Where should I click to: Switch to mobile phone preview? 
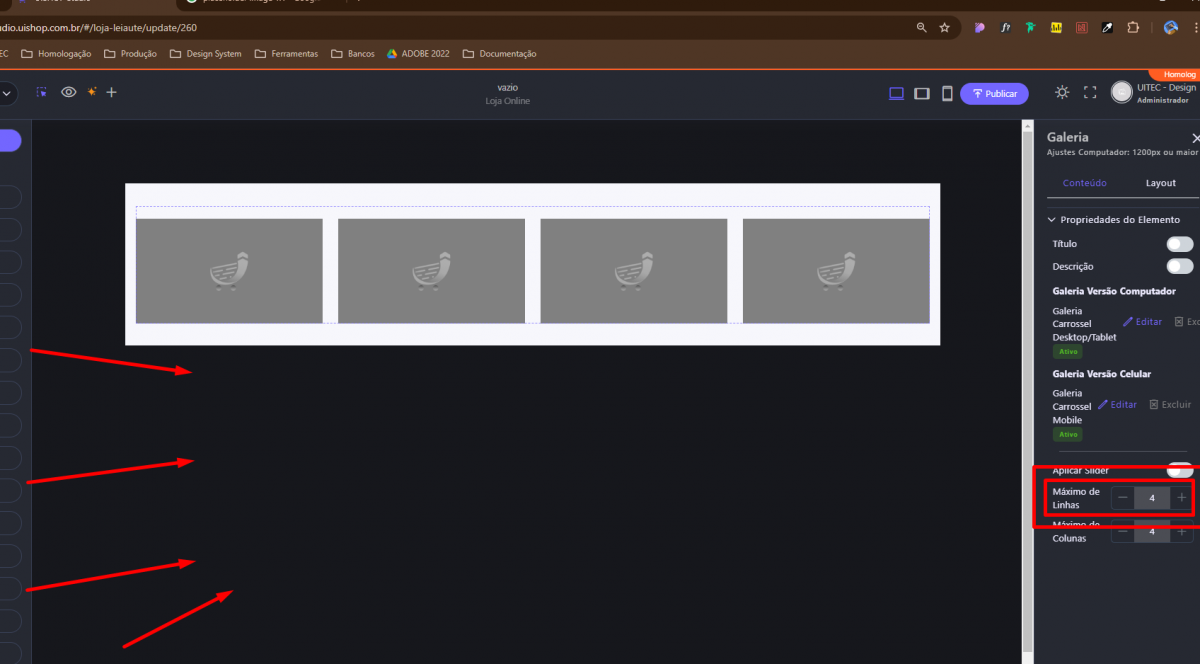[947, 93]
